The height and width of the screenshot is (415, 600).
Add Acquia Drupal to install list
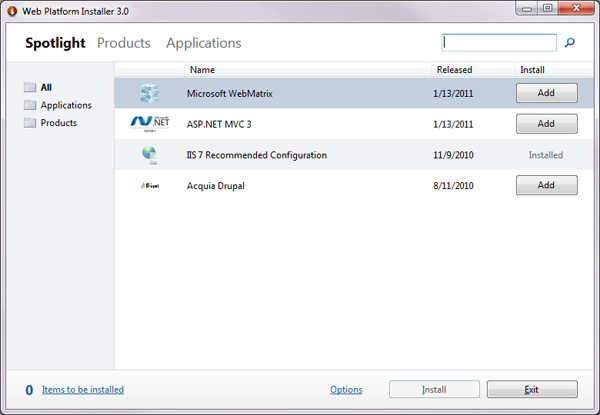pyautogui.click(x=546, y=186)
